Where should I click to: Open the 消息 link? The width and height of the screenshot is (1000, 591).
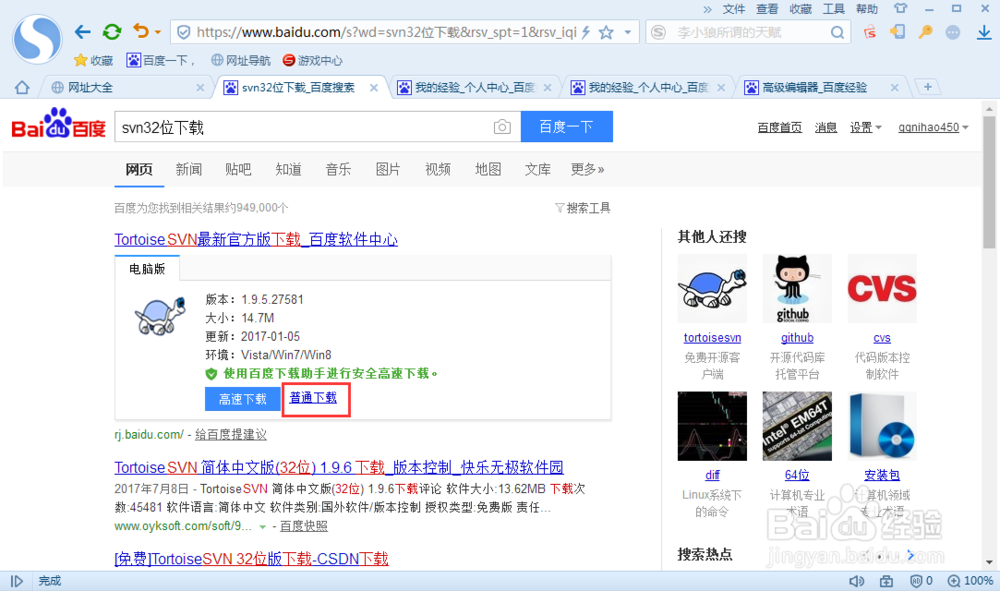coord(825,127)
